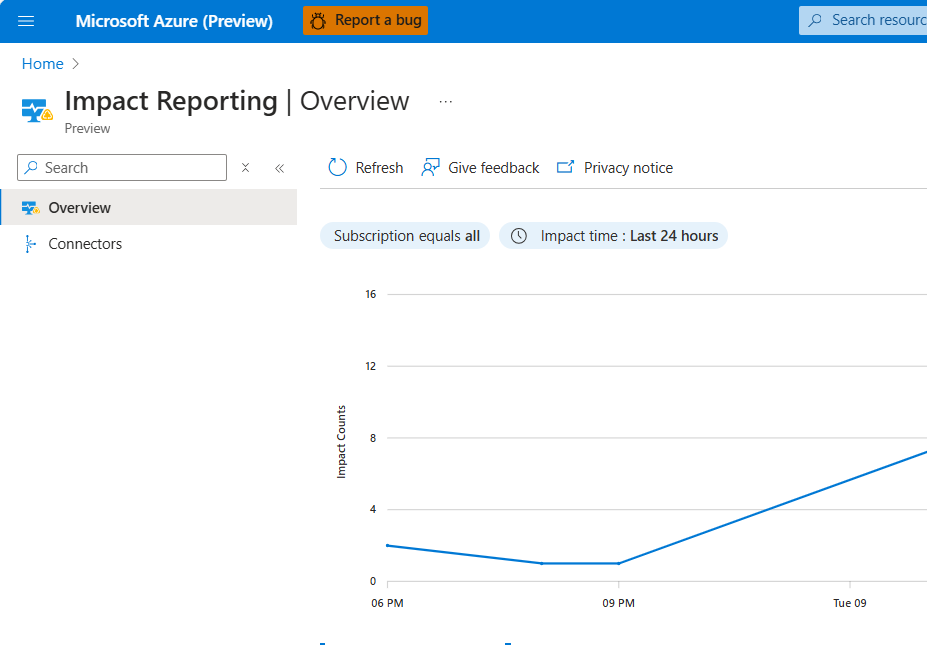Clear sidebar search using the x icon
927x645 pixels.
[x=245, y=167]
